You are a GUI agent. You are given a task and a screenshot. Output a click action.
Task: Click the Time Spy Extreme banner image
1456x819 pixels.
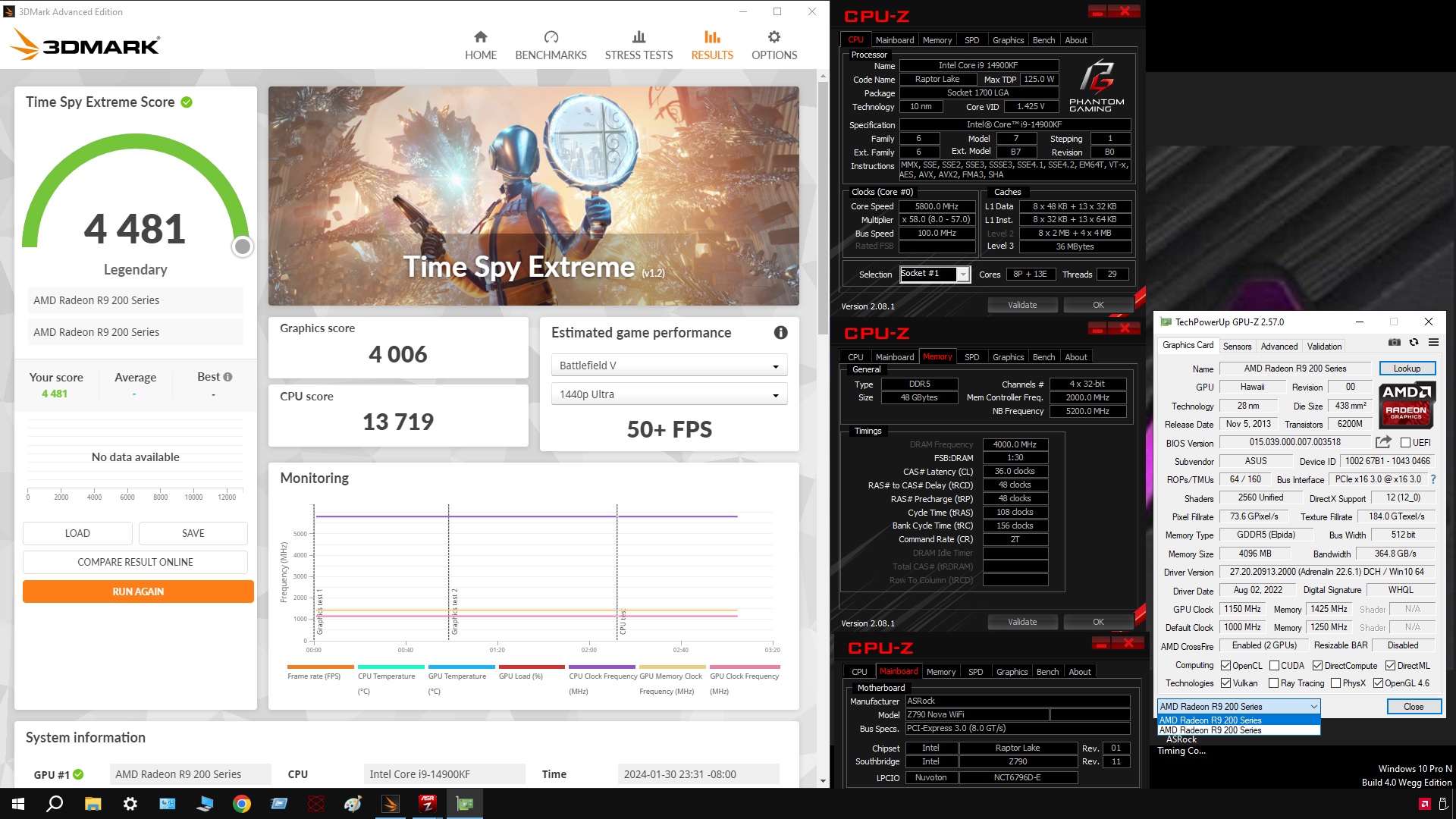(x=533, y=196)
